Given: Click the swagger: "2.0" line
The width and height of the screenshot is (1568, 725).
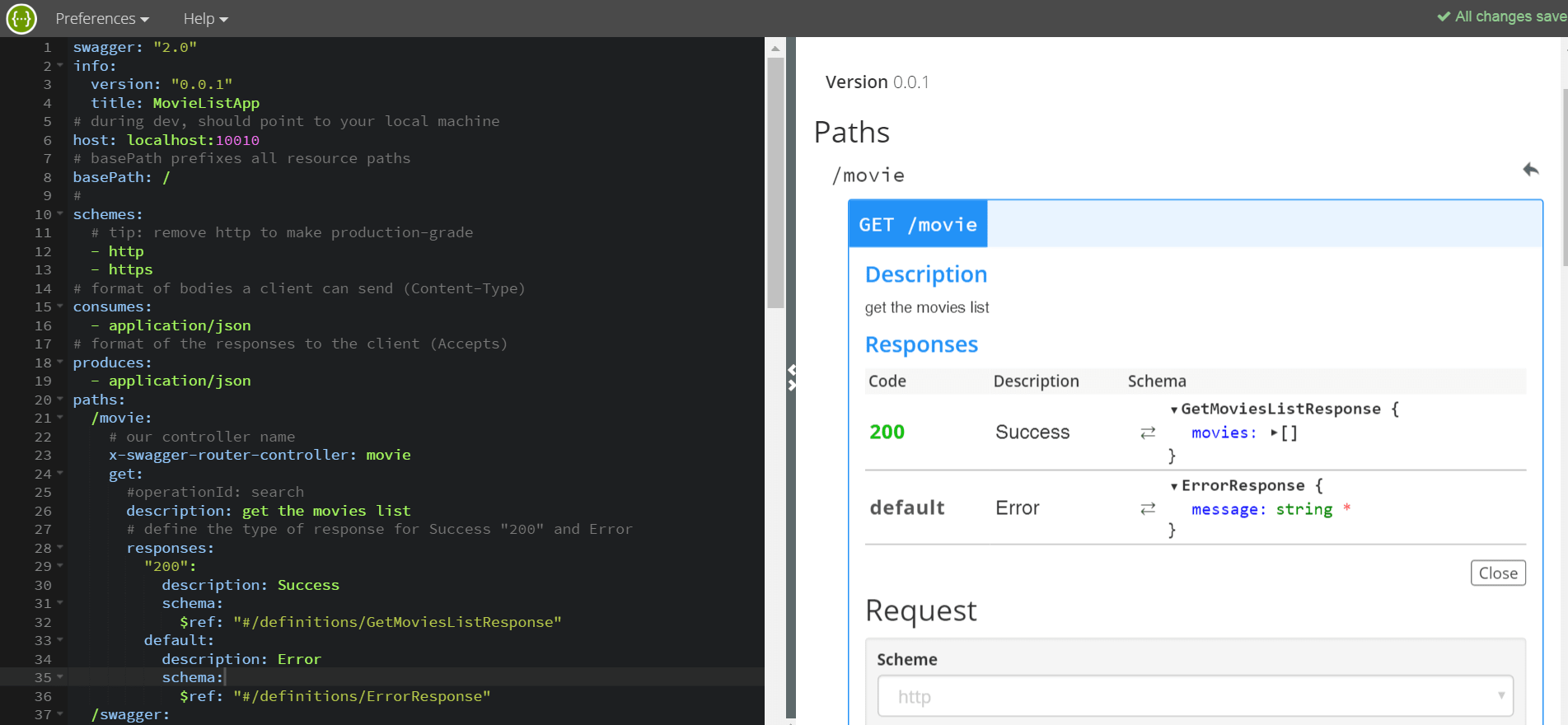Looking at the screenshot, I should coord(135,47).
